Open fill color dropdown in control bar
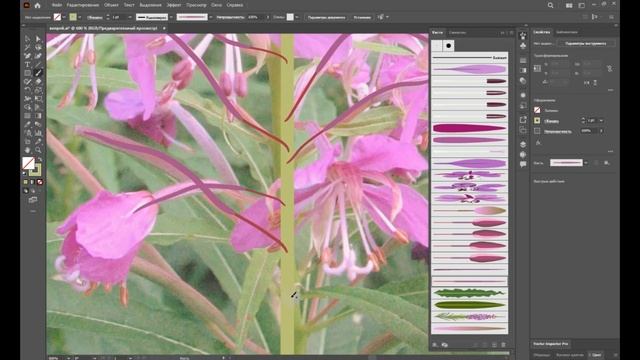Screen dimensions: 640x360 [64, 17]
